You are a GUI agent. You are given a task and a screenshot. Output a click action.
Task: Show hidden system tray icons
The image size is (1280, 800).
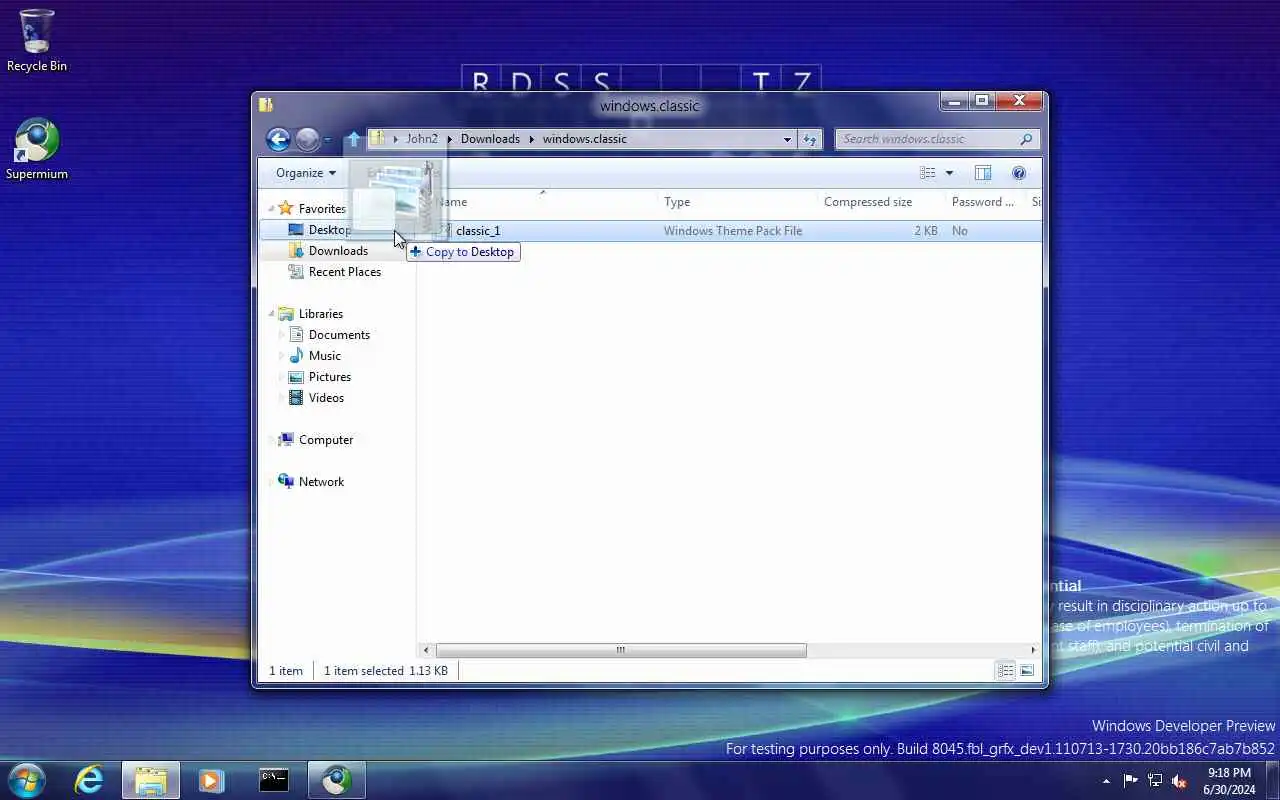(1106, 781)
